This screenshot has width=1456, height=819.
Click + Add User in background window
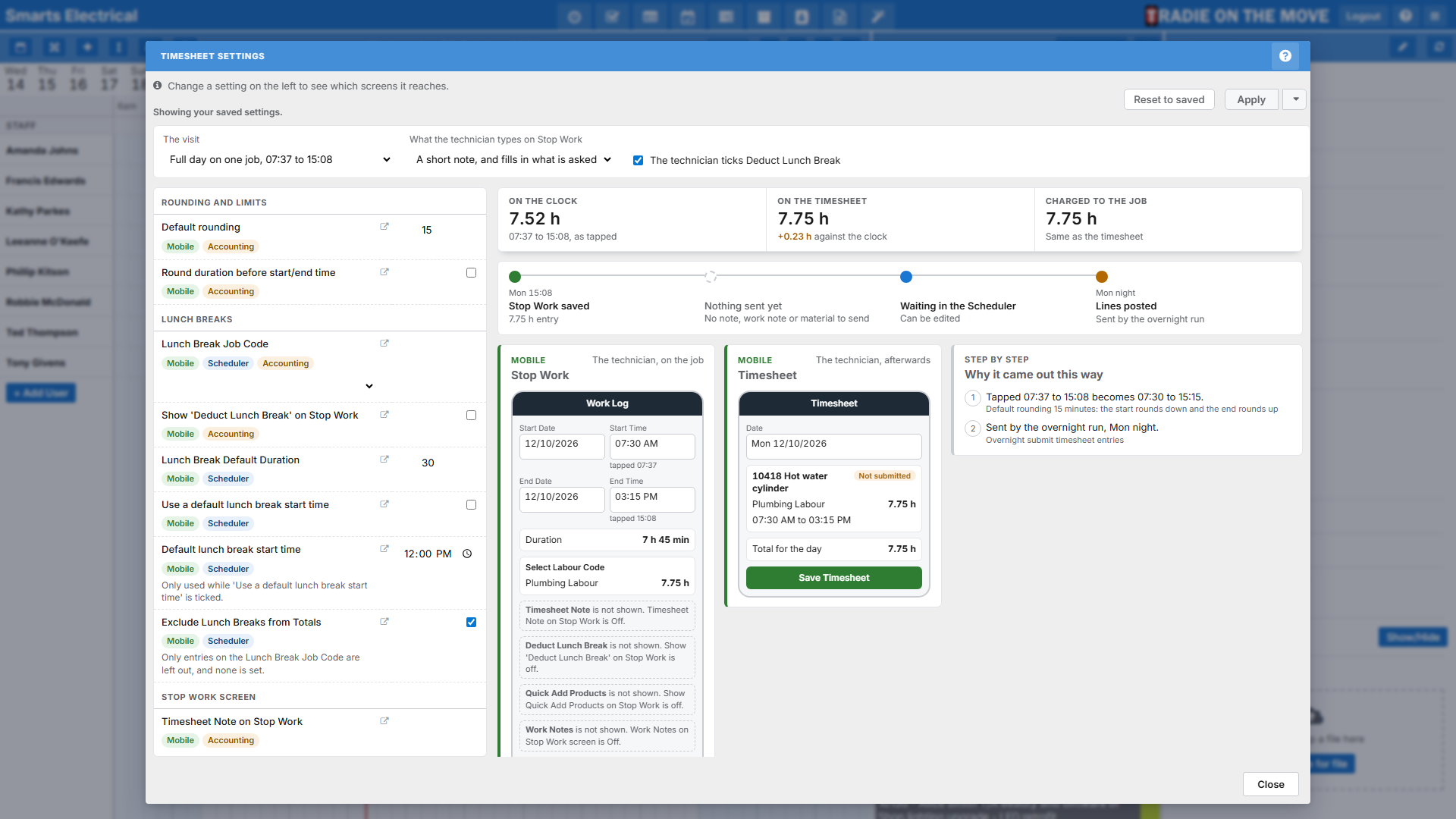click(x=41, y=393)
